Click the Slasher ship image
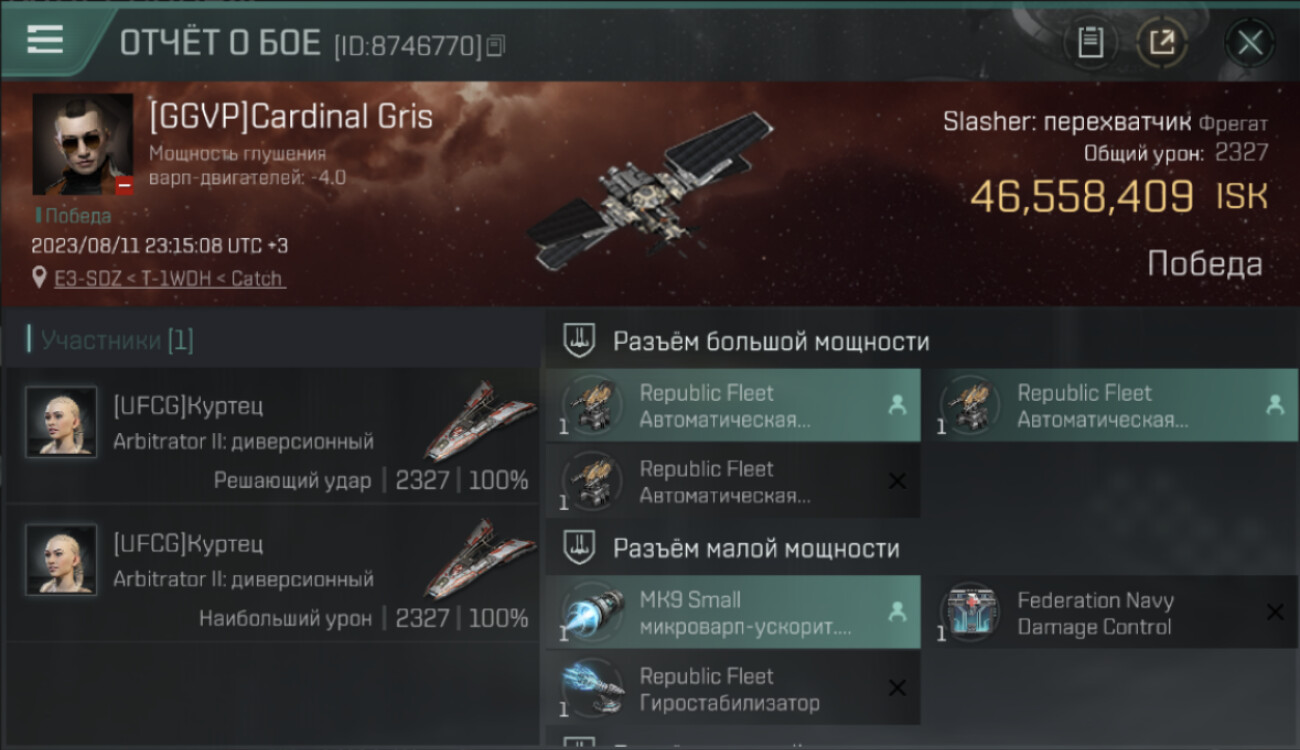This screenshot has width=1300, height=750. (650, 190)
